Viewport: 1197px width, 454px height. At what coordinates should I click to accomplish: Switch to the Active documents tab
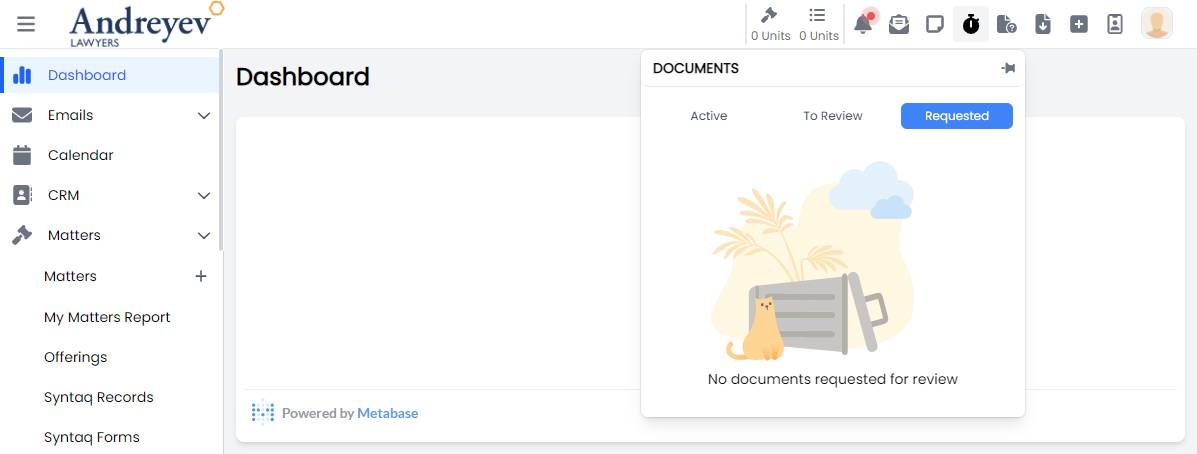click(709, 116)
